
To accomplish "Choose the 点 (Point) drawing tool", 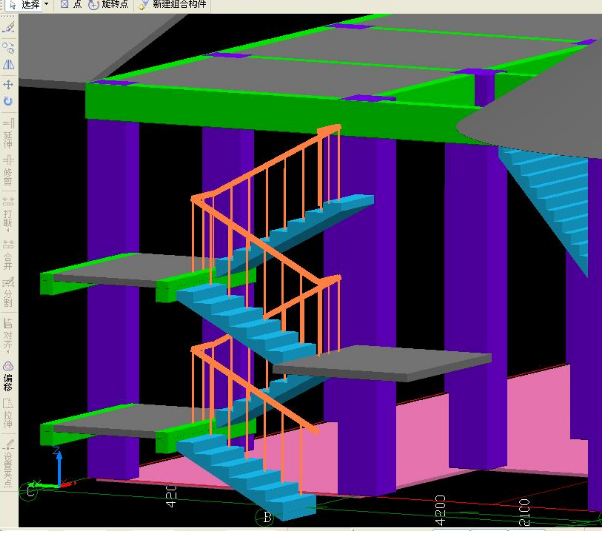I will click(x=71, y=4).
